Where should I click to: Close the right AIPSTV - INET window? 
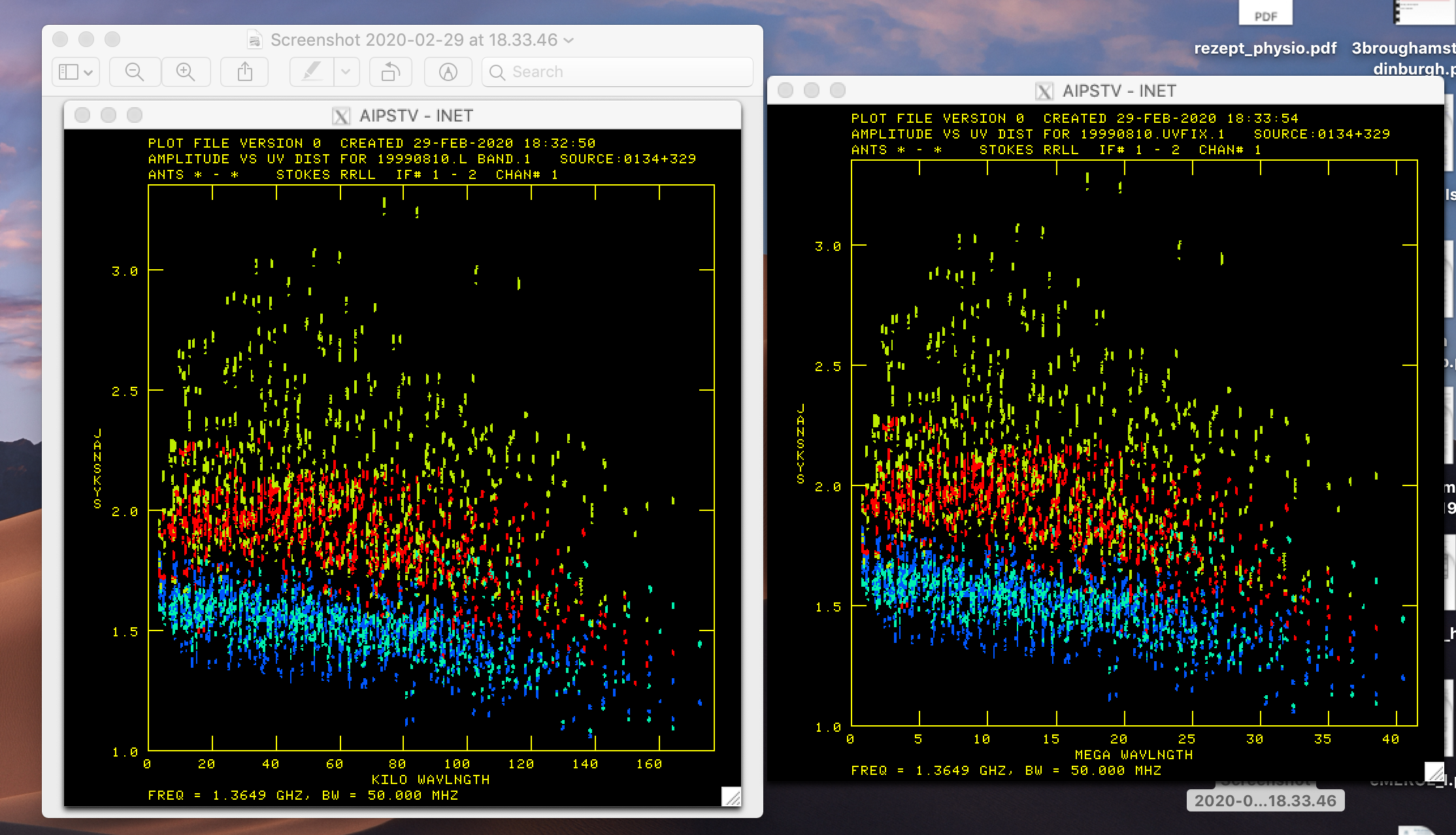786,90
